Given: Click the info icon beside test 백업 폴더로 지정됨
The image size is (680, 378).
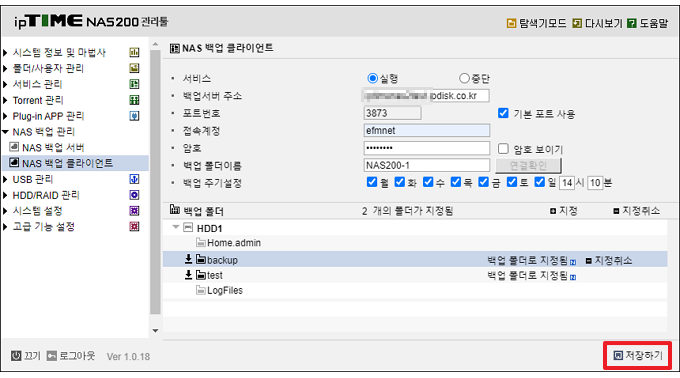Looking at the screenshot, I should [x=573, y=277].
